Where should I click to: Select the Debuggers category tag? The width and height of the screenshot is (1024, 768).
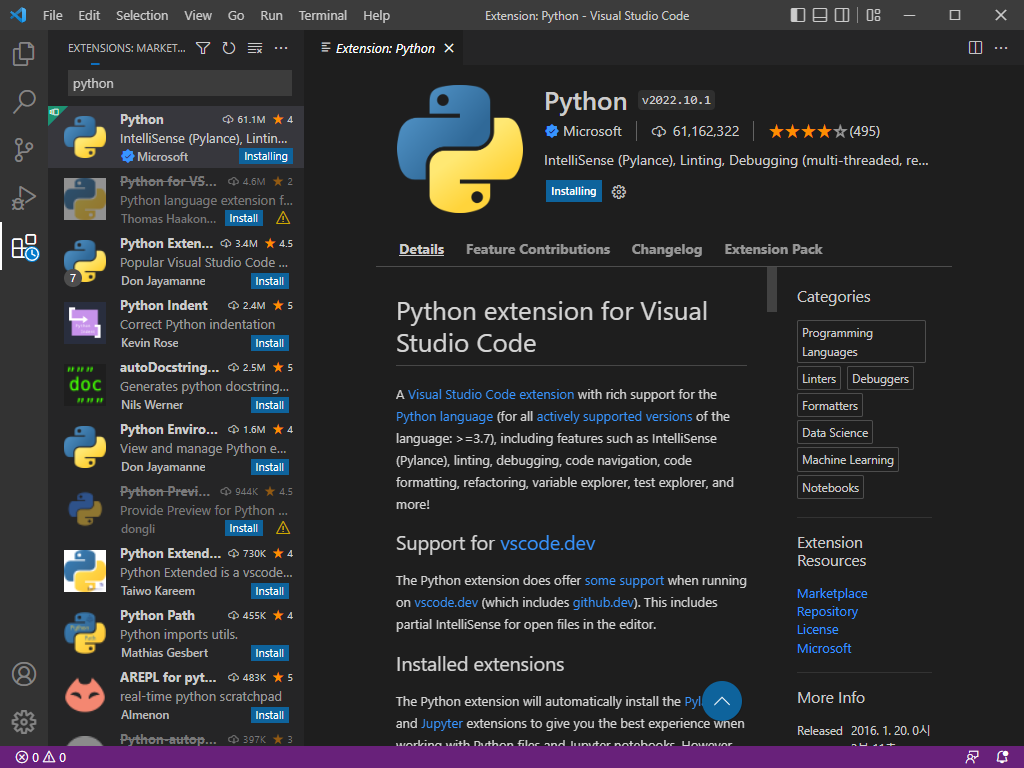(x=880, y=379)
